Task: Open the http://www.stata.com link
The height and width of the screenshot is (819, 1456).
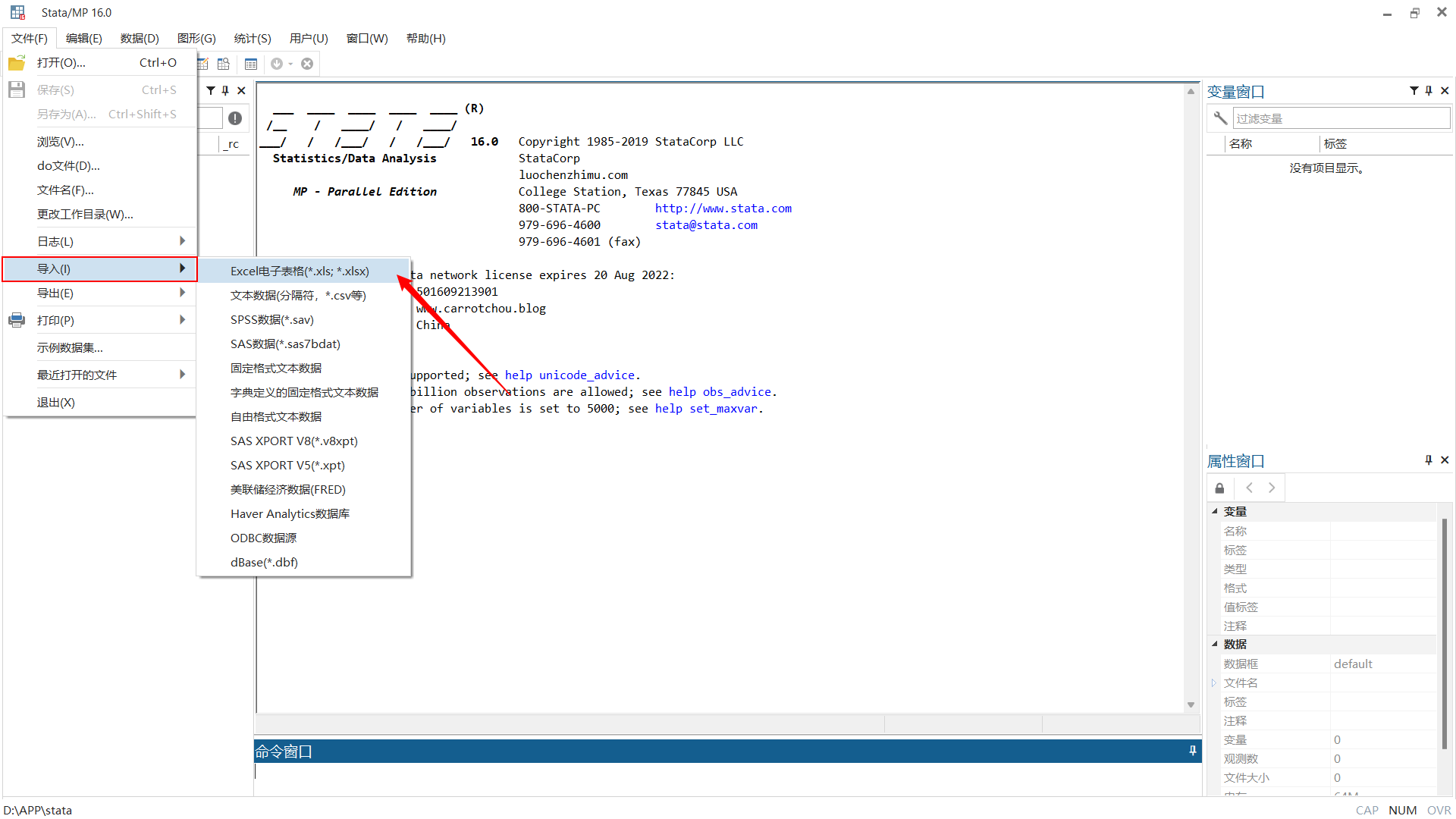Action: pyautogui.click(x=723, y=209)
